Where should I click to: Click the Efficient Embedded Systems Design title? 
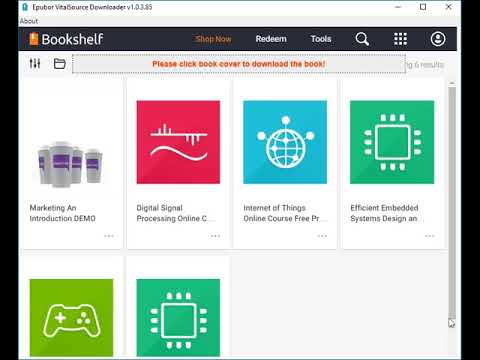click(x=388, y=213)
